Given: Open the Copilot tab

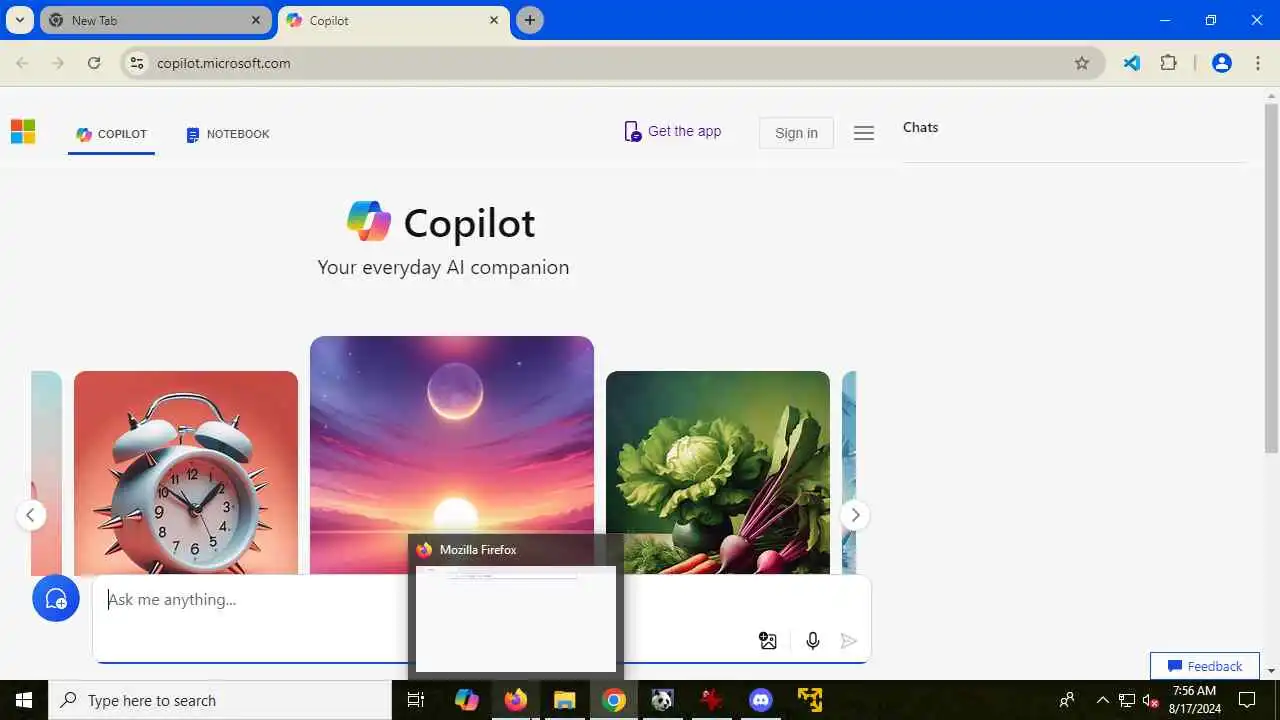Looking at the screenshot, I should 112,134.
